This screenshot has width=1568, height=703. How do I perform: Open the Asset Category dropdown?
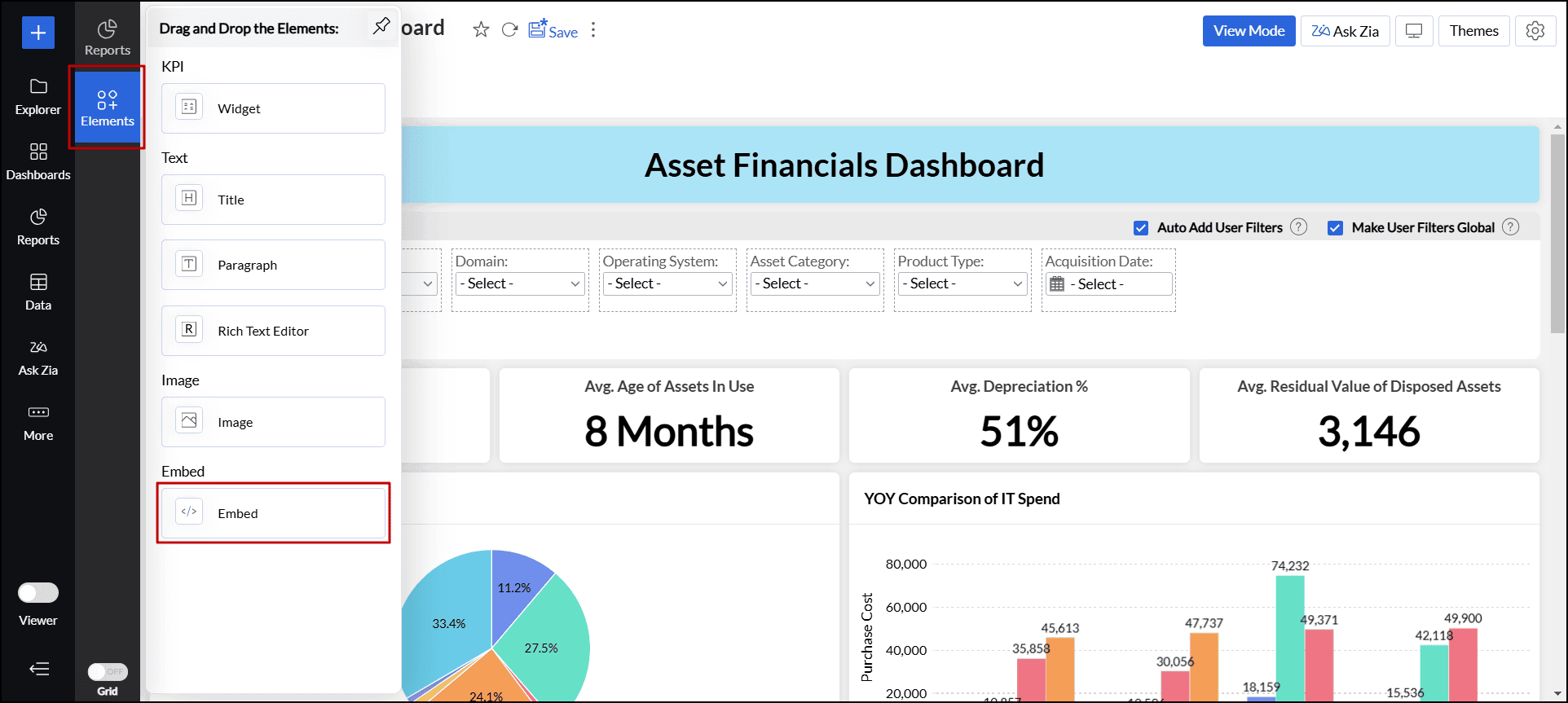click(816, 283)
